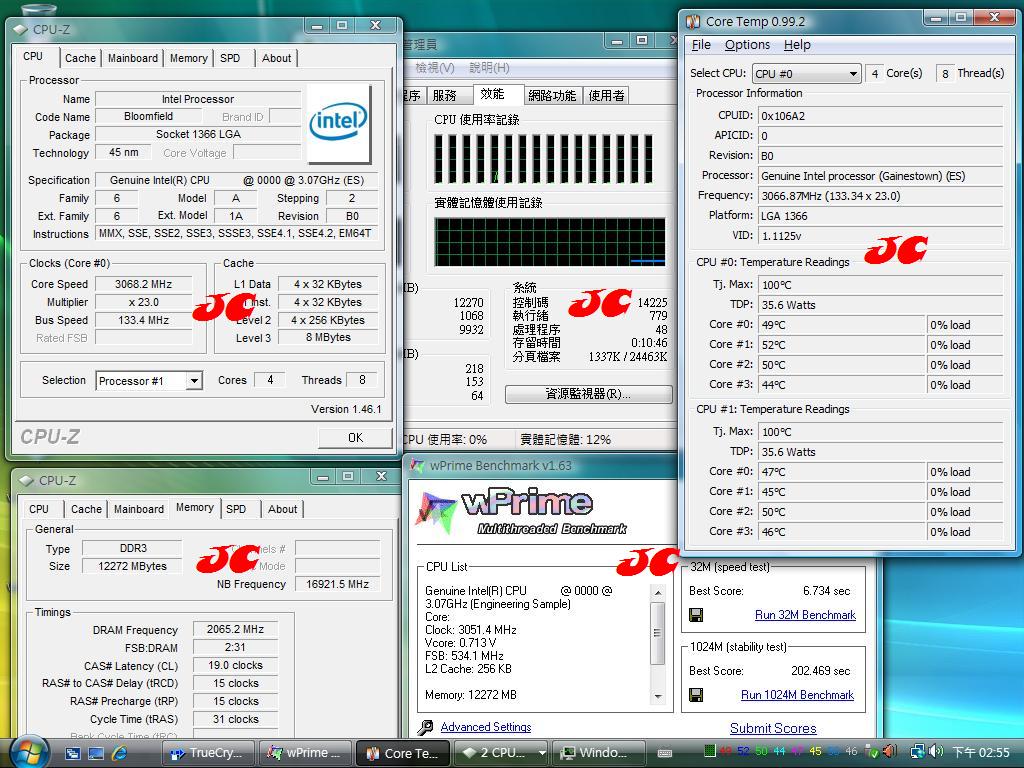1024x768 pixels.
Task: Select About tab in bottom CPU-Z window
Action: (282, 509)
